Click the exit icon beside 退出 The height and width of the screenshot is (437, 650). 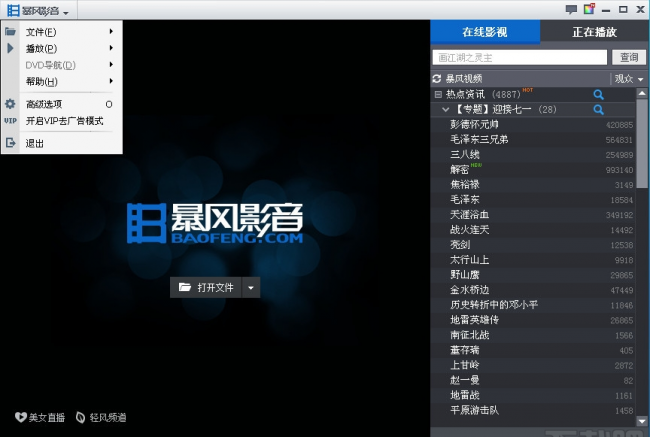(x=10, y=143)
